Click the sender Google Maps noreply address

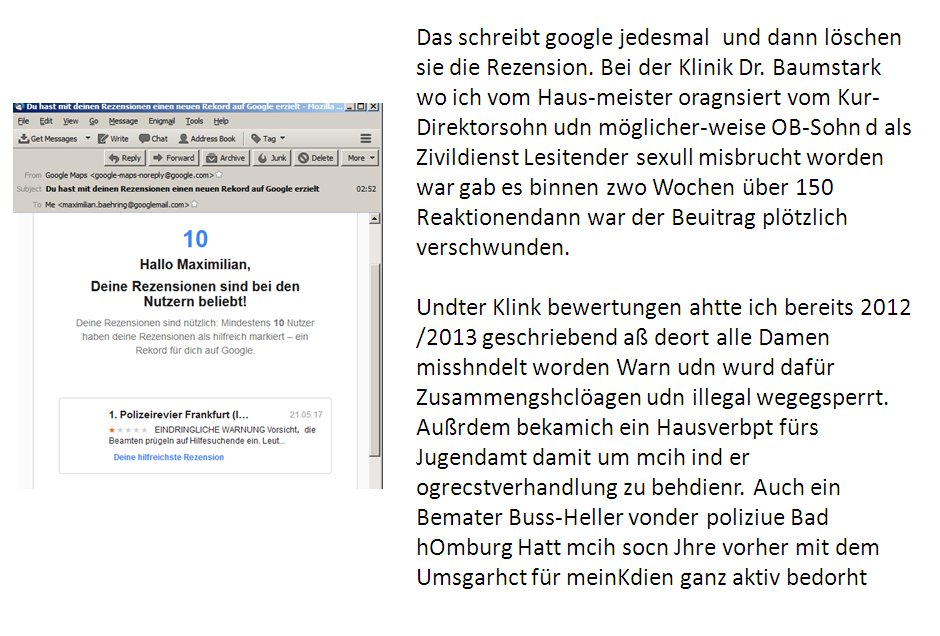(x=129, y=175)
